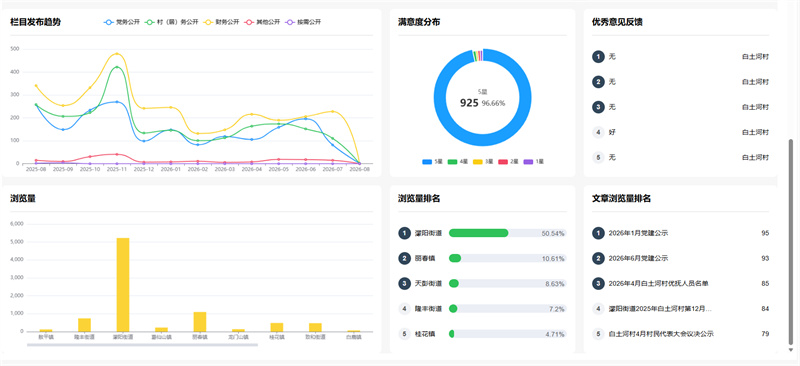Click the 致和街道 bar in the 浏览量 chart
Image resolution: width=800 pixels, height=366 pixels.
coord(315,327)
